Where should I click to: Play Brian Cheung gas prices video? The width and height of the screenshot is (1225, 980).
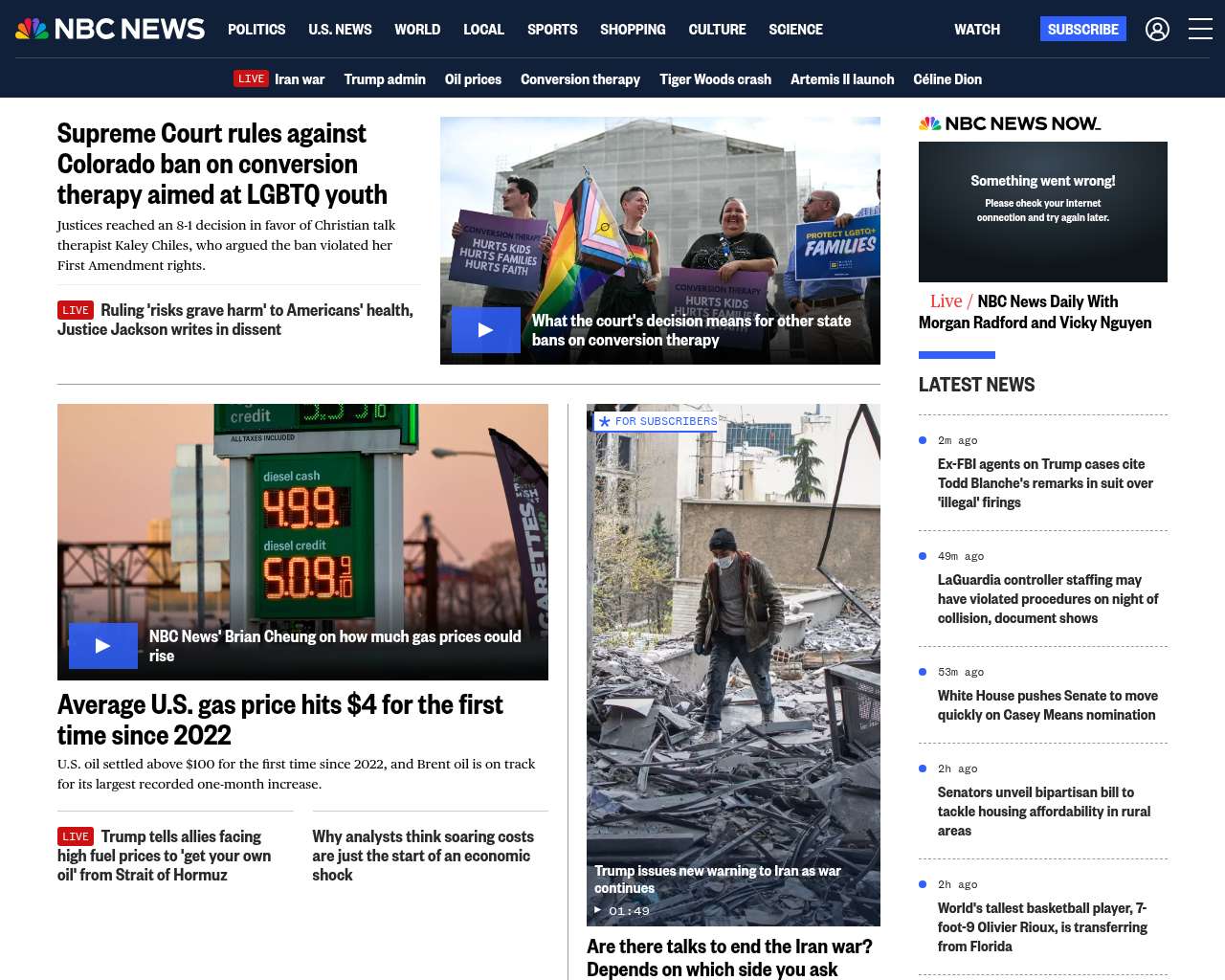(x=103, y=646)
